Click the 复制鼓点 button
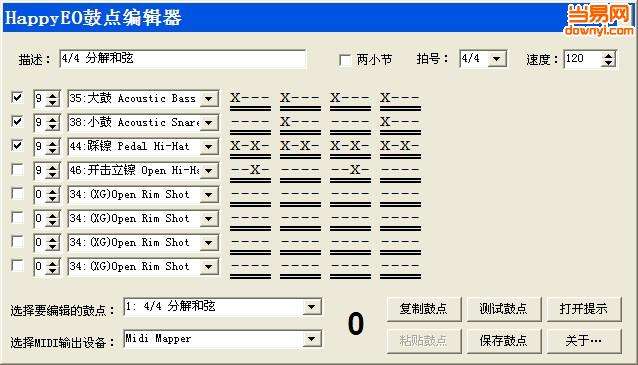638x365 pixels. click(x=424, y=309)
